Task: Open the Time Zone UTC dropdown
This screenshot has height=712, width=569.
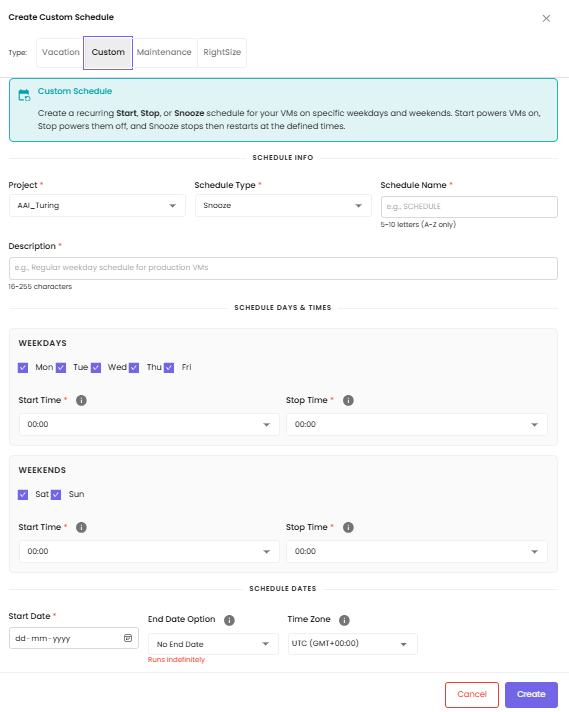Action: (352, 644)
